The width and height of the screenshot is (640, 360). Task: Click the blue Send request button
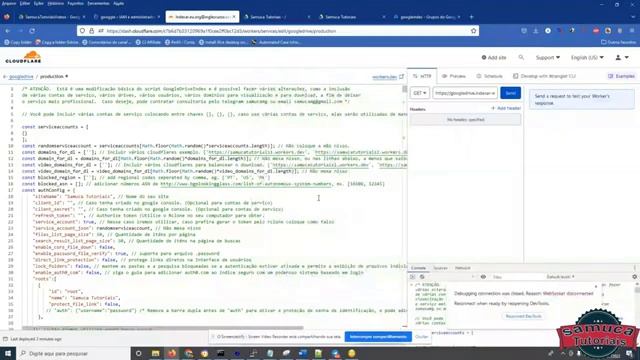pos(510,93)
